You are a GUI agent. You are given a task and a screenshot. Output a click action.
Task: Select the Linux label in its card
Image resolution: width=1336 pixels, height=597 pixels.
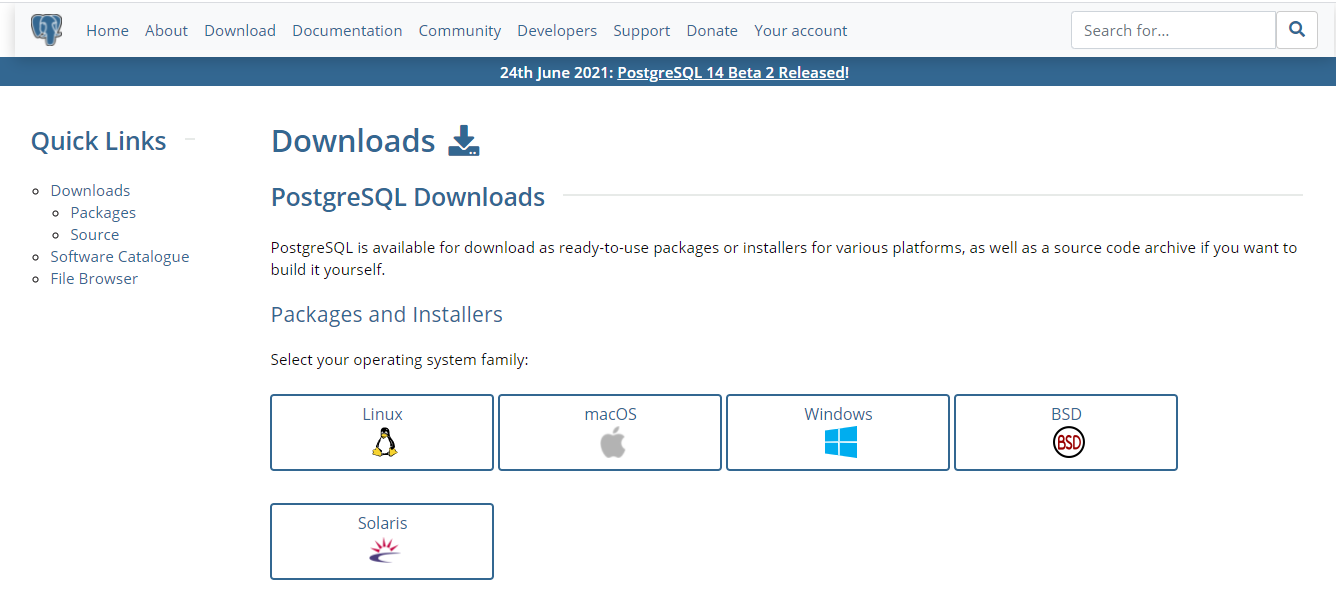[x=383, y=414]
